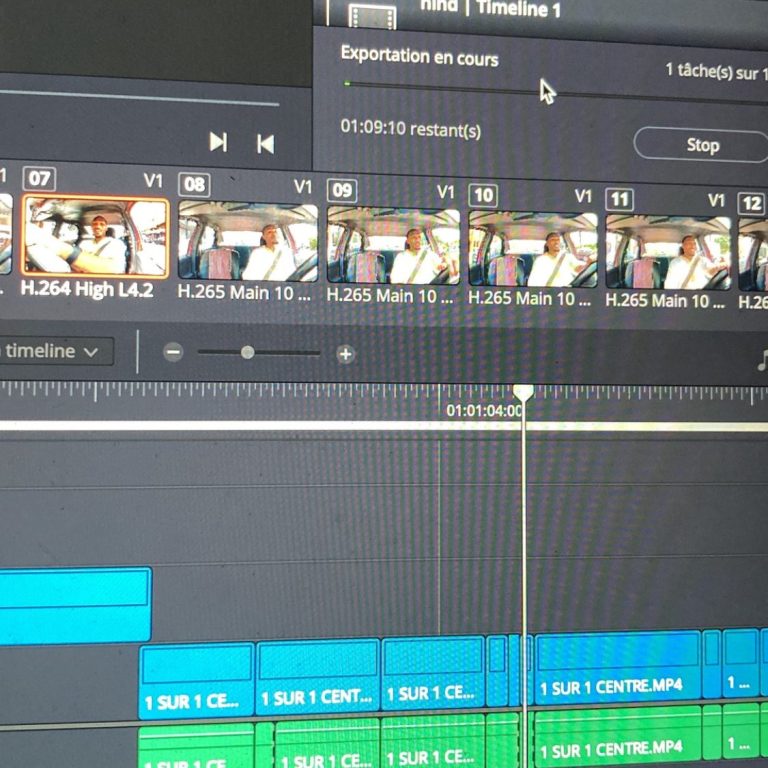The height and width of the screenshot is (768, 768).
Task: Click the skip-to-next clip icon
Action: (x=218, y=143)
